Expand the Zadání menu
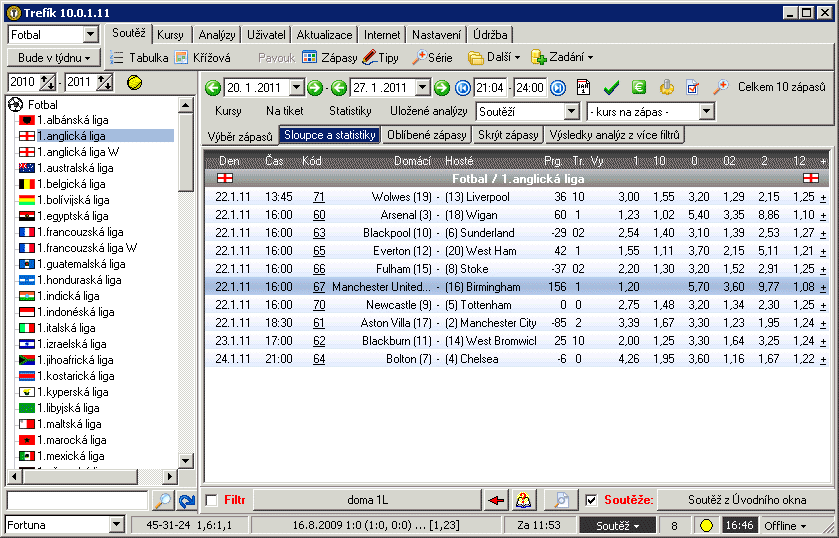The image size is (839, 538). (561, 57)
